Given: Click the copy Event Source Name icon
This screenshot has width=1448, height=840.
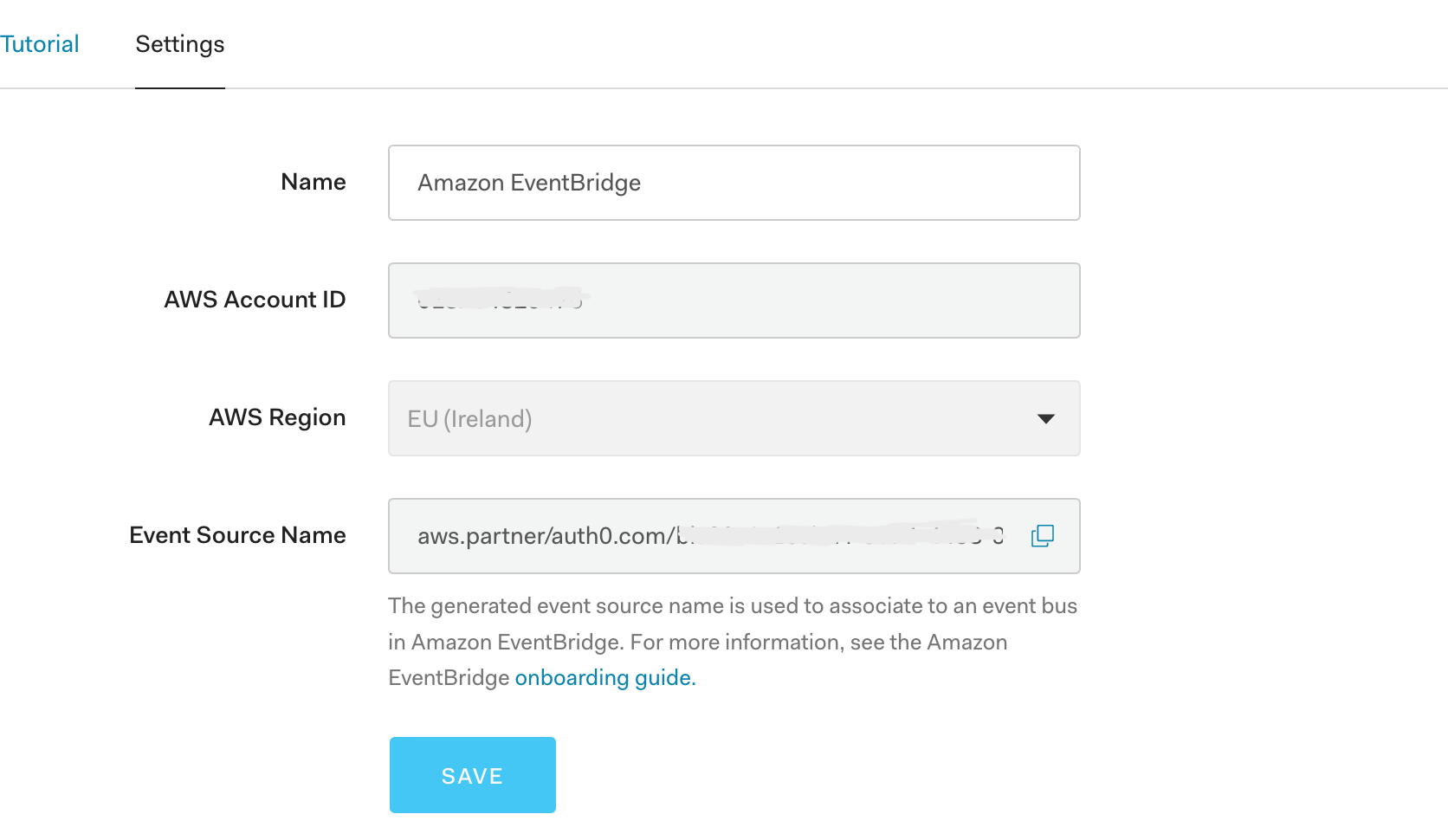Looking at the screenshot, I should point(1042,536).
